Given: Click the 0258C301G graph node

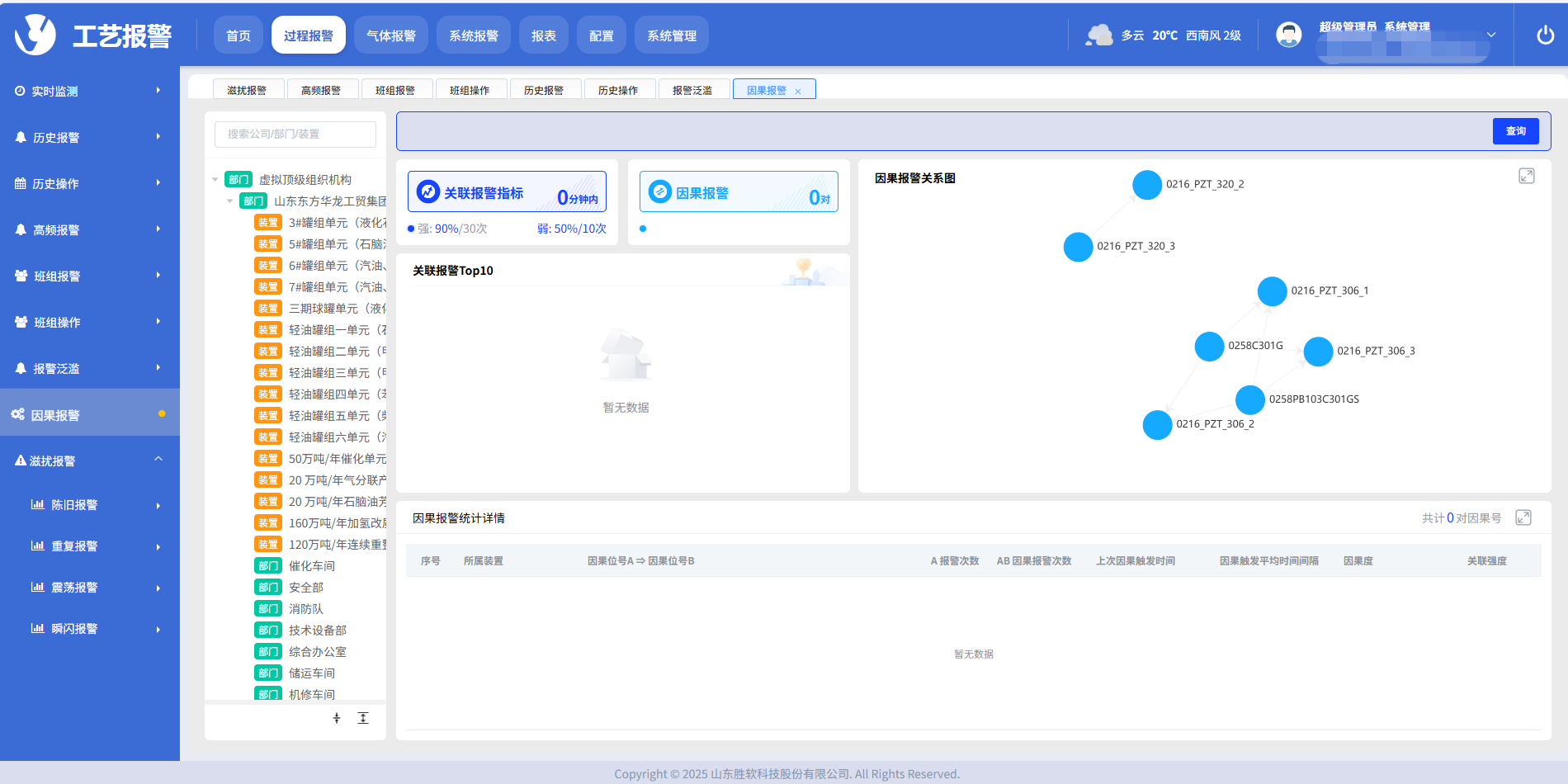Looking at the screenshot, I should tap(1209, 347).
